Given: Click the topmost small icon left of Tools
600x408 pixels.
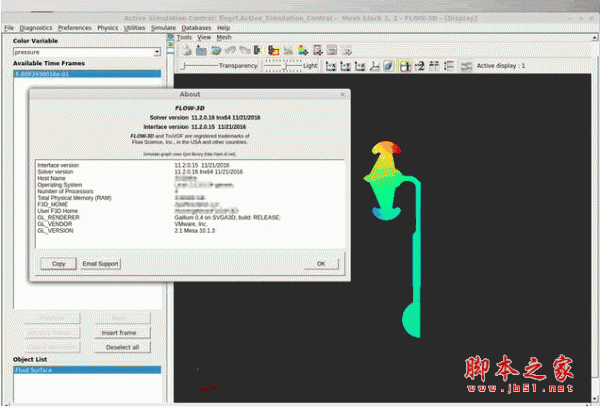Looking at the screenshot, I should click(171, 36).
